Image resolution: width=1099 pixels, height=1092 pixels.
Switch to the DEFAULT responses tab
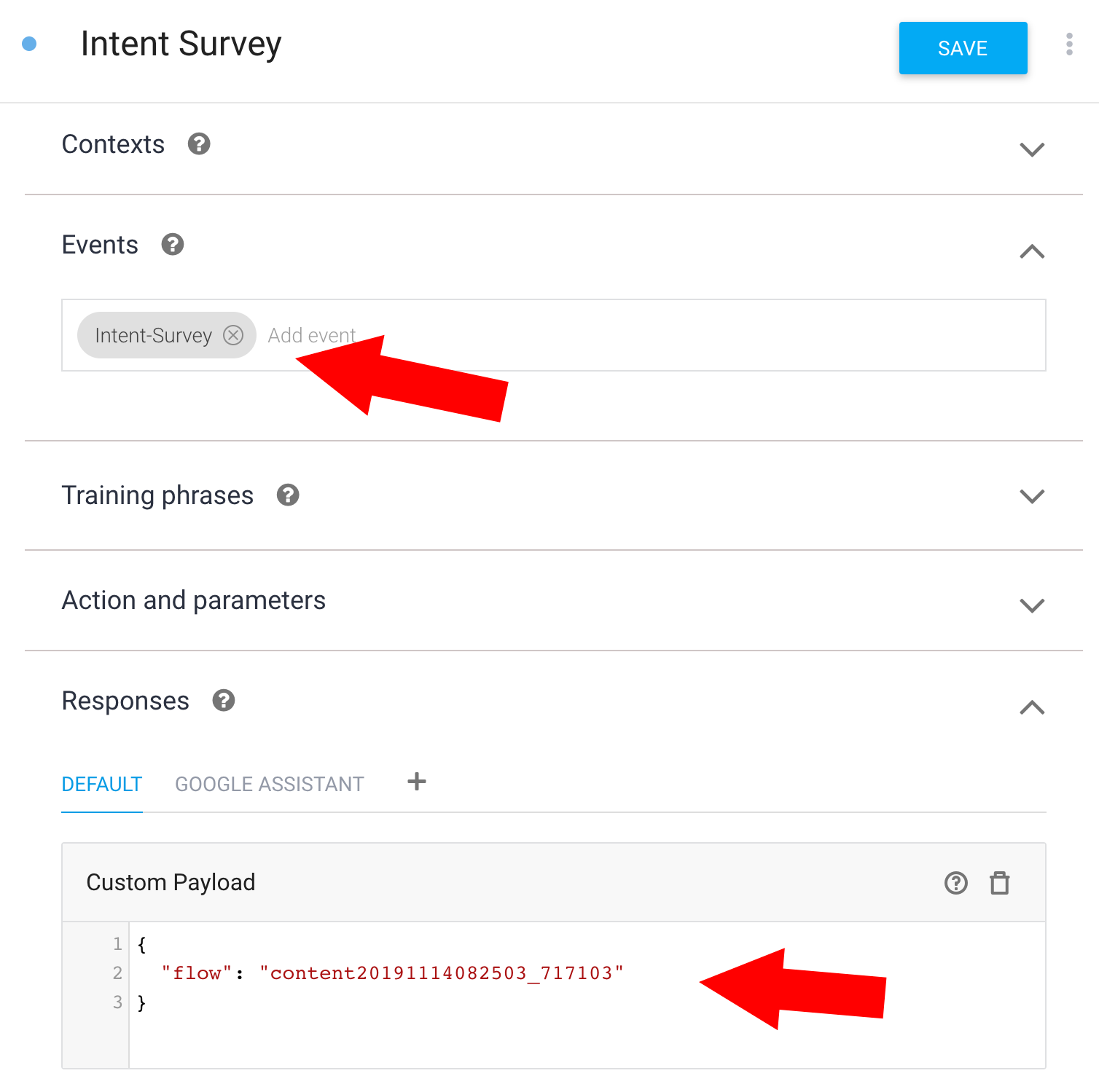pos(102,785)
